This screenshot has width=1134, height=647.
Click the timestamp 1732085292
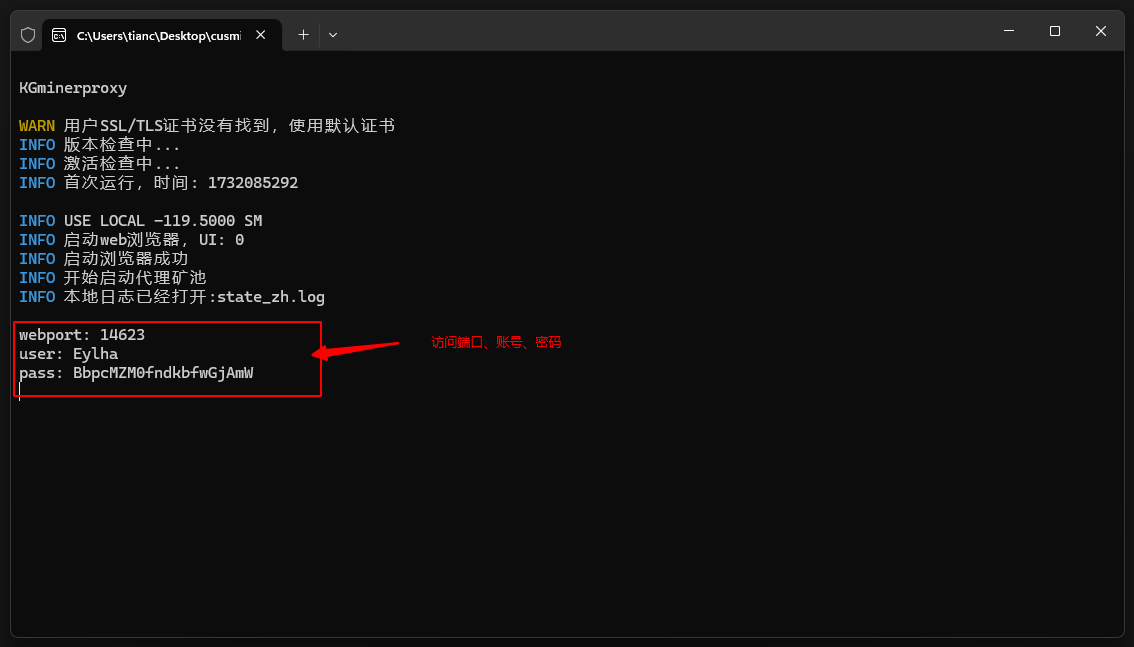253,183
